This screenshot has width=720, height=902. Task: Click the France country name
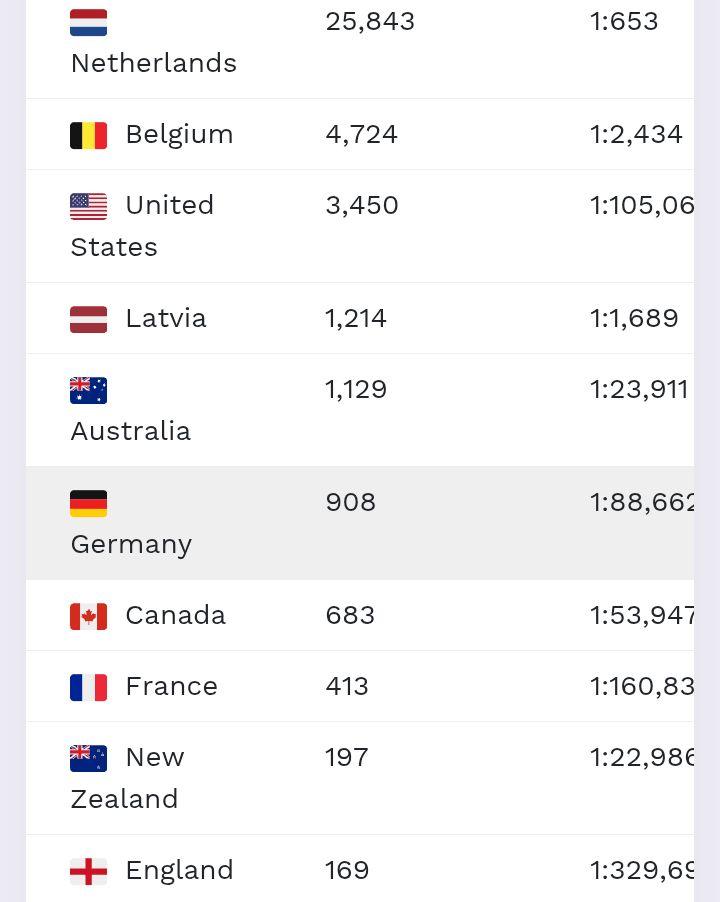172,686
